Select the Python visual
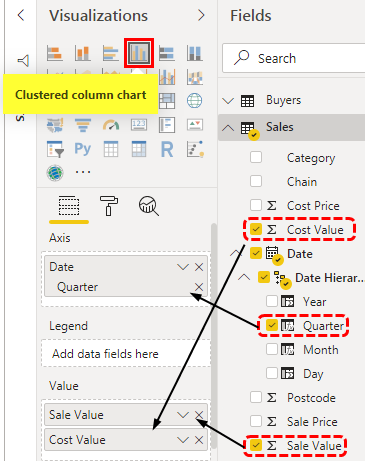The image size is (365, 461). [x=83, y=149]
